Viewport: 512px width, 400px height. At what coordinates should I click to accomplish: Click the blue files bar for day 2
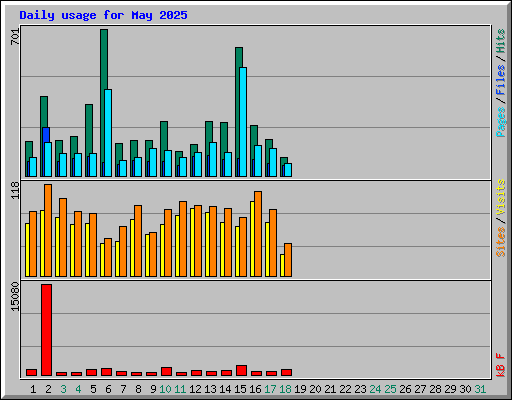[x=46, y=135]
